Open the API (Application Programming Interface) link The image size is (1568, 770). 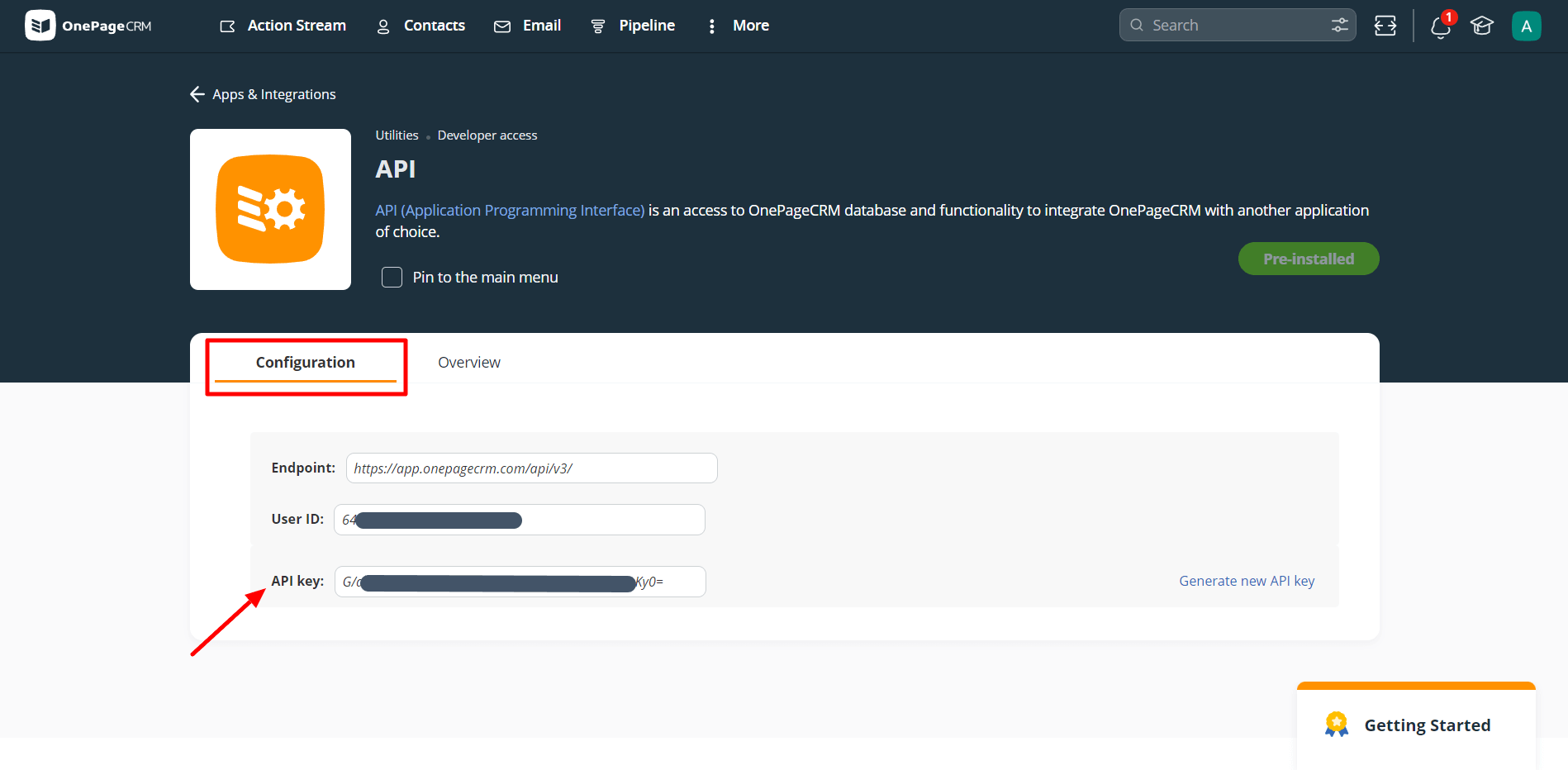coord(510,210)
